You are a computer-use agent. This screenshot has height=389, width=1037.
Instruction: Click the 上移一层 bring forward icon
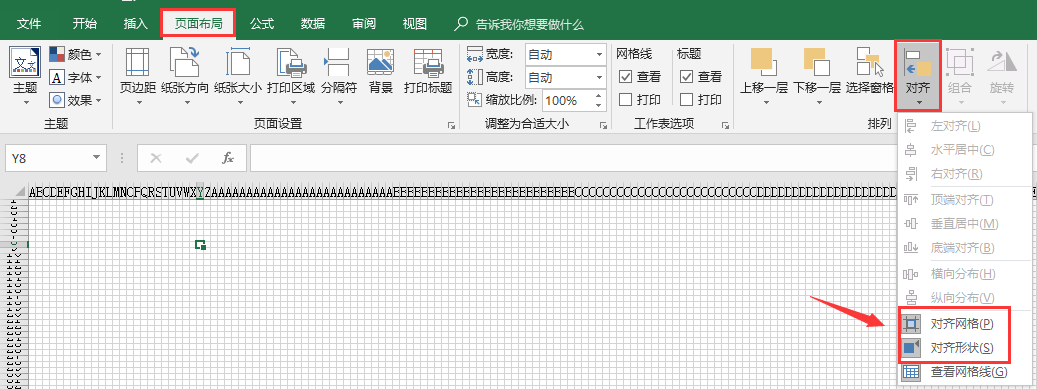coord(763,62)
